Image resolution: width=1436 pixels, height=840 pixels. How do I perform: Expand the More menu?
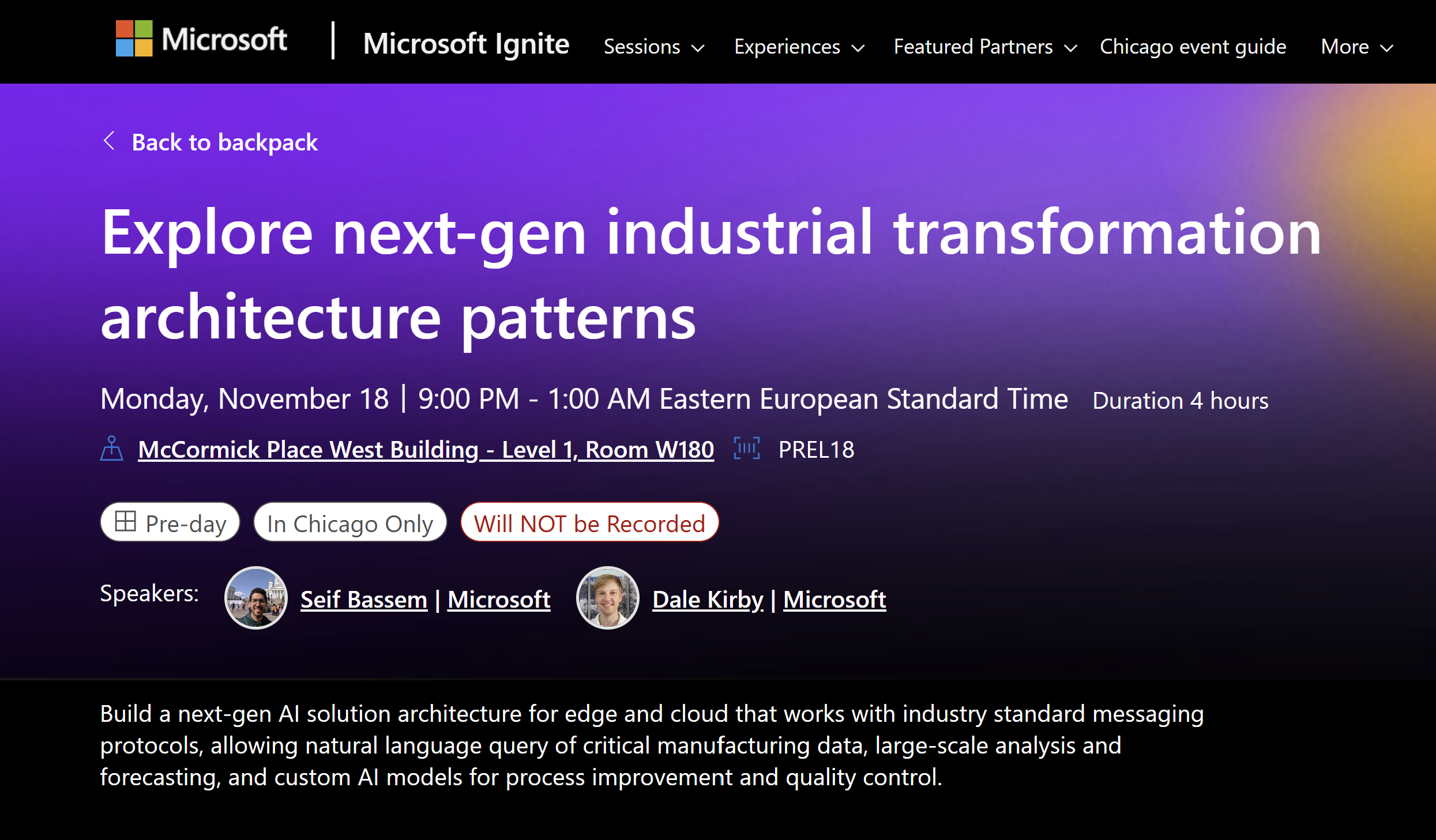(x=1356, y=47)
